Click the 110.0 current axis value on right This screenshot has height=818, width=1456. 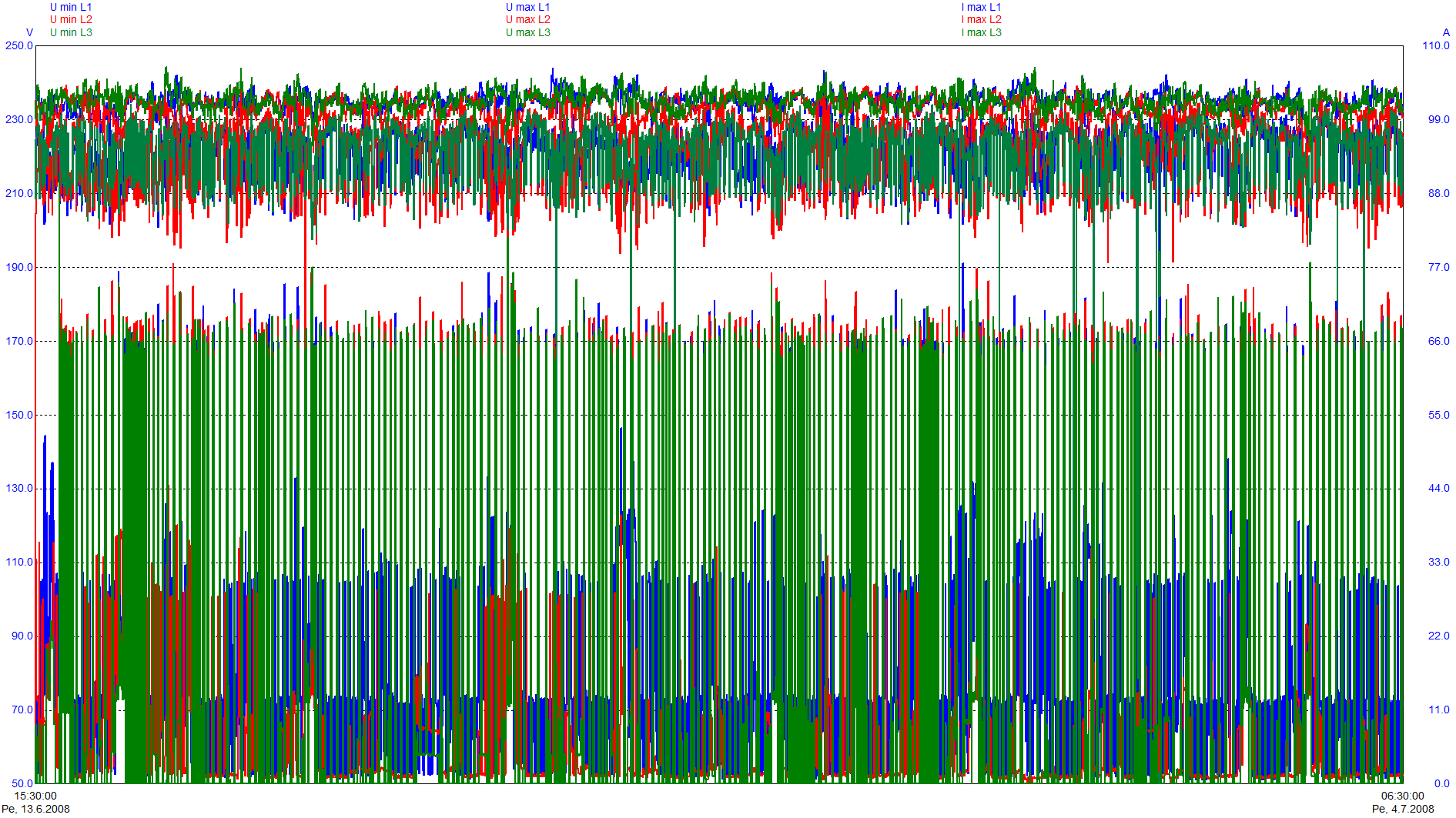click(1436, 45)
